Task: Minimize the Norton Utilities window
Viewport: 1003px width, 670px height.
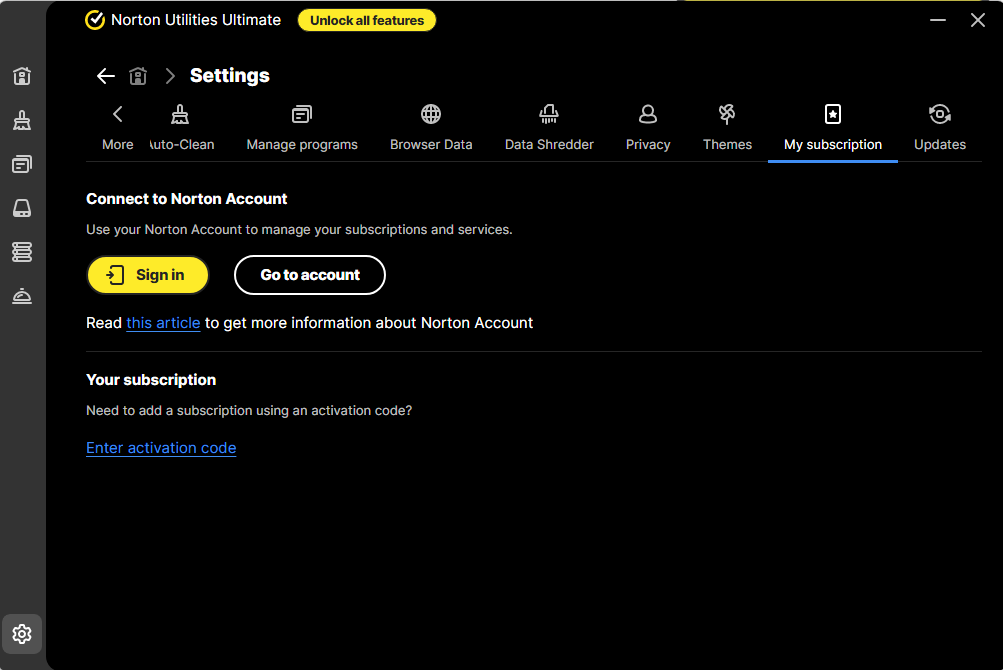Action: coord(938,20)
